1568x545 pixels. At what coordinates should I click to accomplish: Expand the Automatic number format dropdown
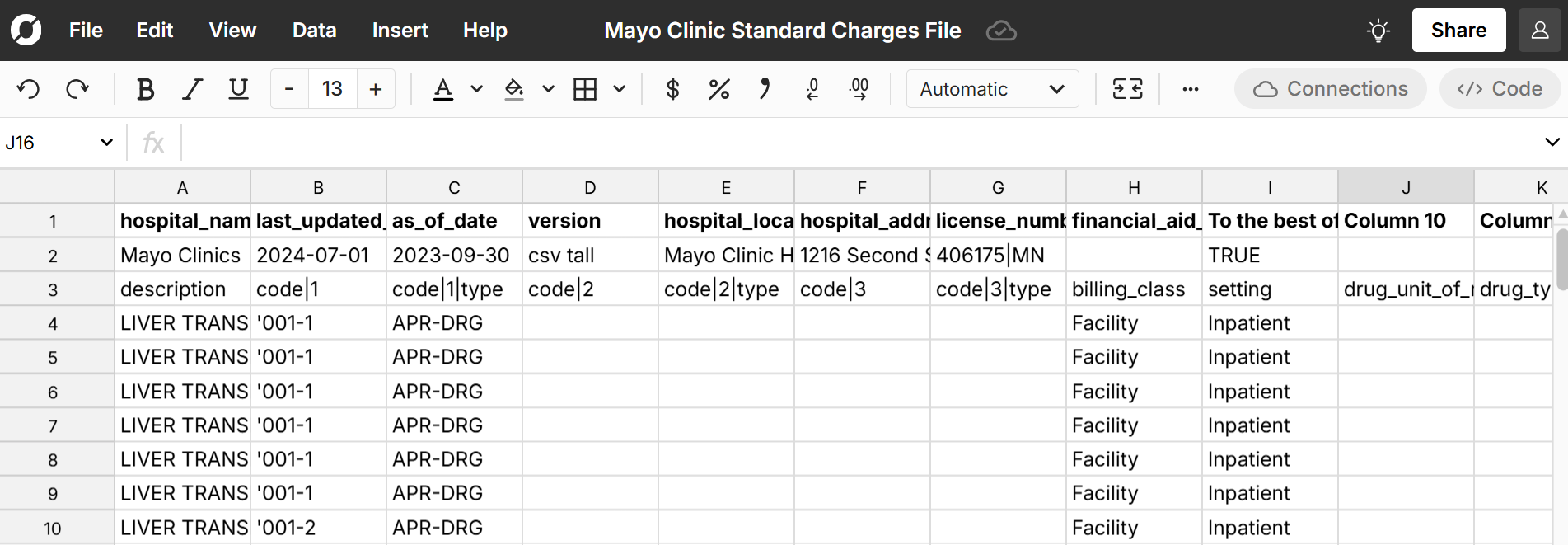coord(992,89)
